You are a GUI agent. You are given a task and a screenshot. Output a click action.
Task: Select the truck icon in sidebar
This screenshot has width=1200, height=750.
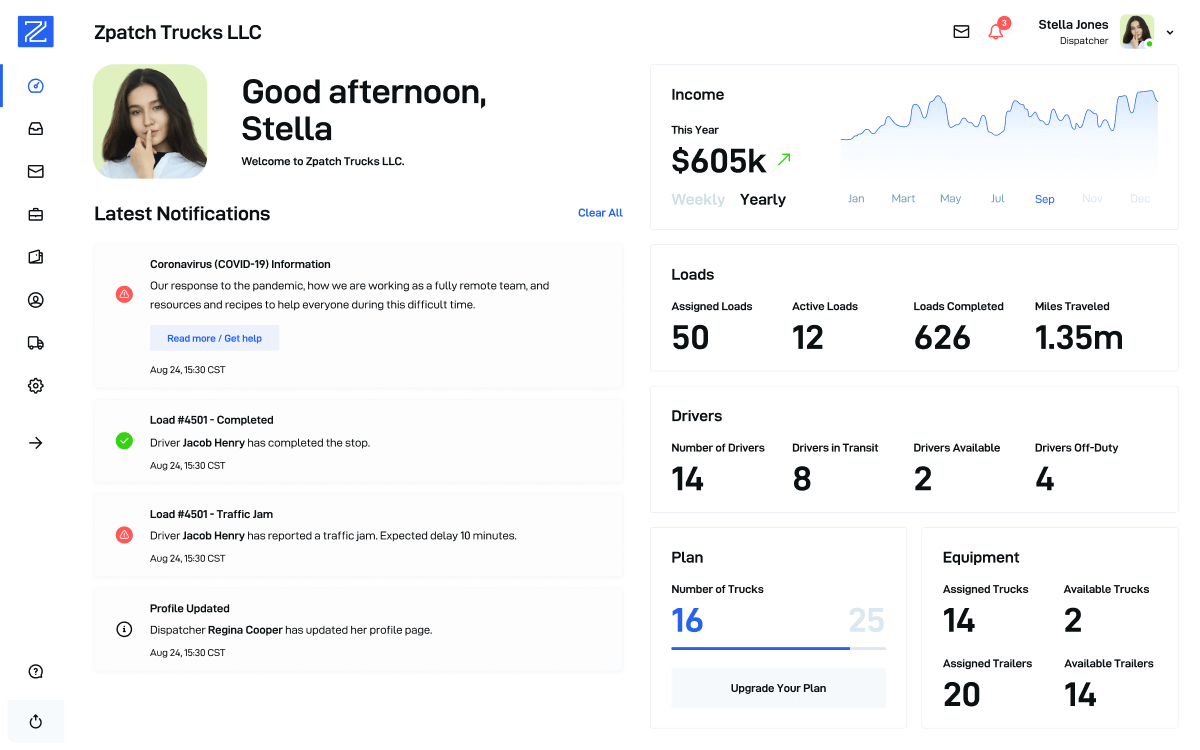36,343
